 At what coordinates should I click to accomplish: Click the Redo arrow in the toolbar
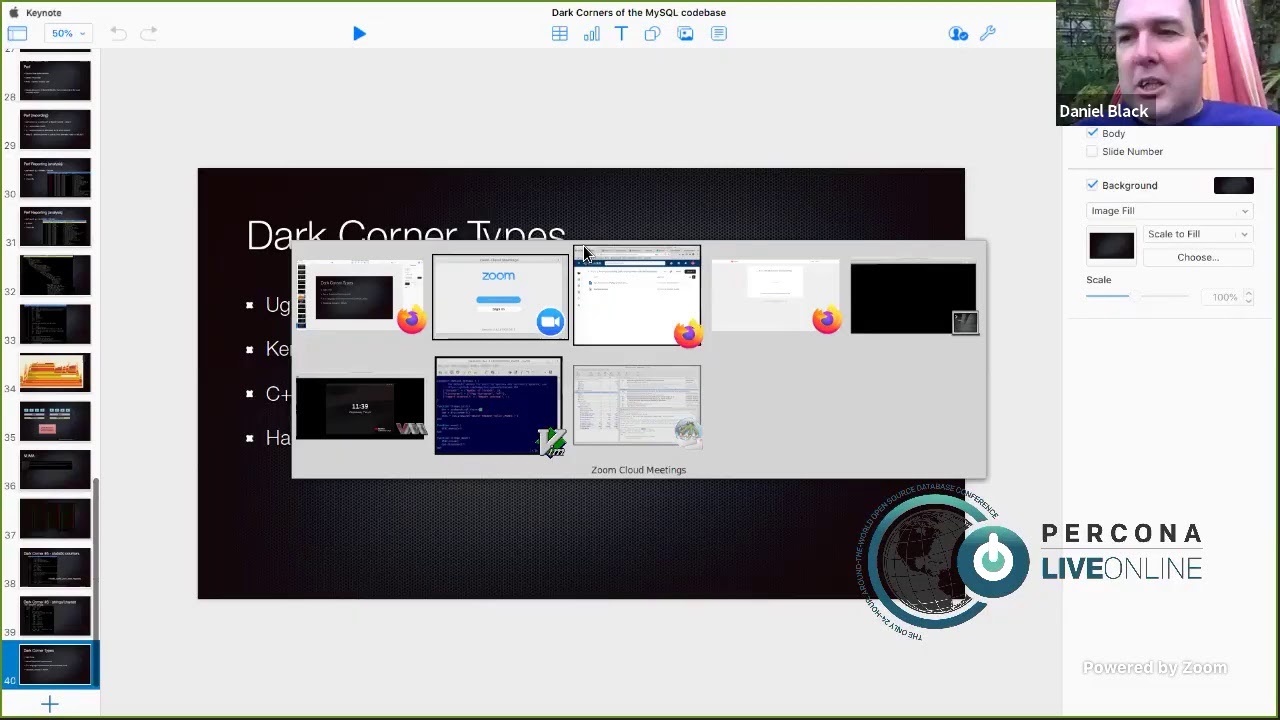pyautogui.click(x=149, y=34)
